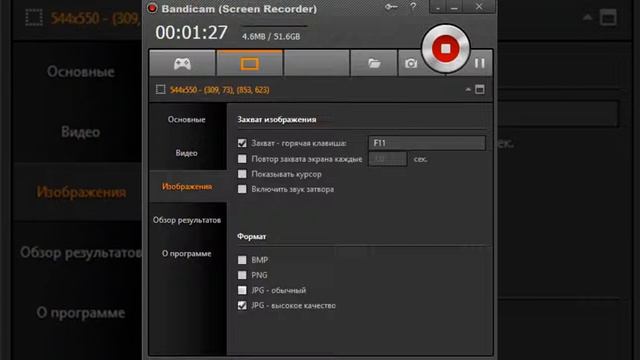The height and width of the screenshot is (360, 640).
Task: Click the blank third mode tab
Action: 316,63
